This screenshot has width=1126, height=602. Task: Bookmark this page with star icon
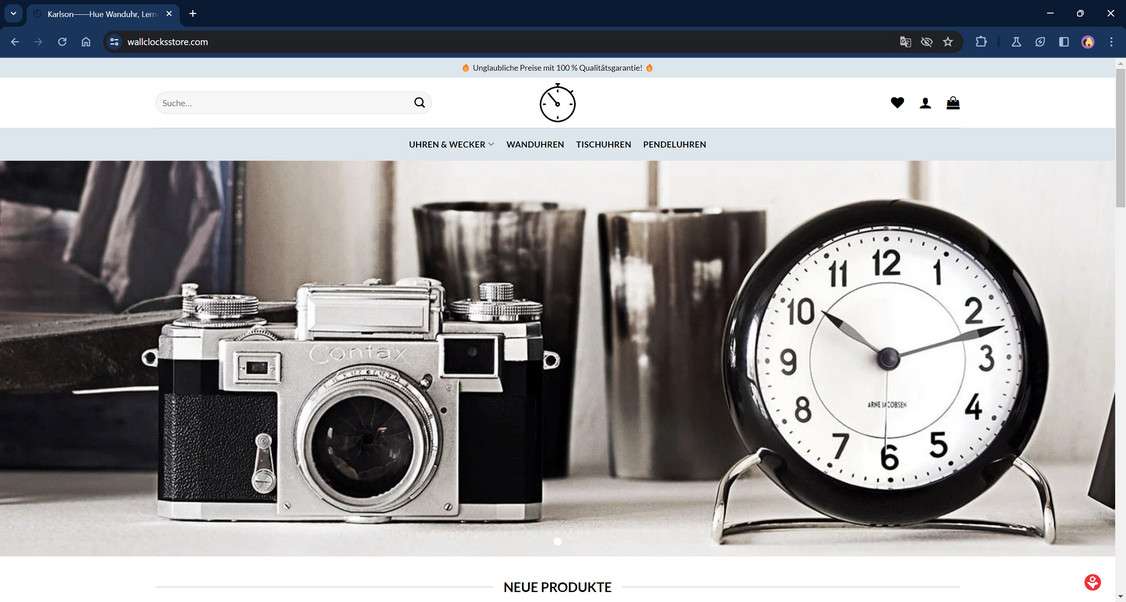(x=948, y=42)
